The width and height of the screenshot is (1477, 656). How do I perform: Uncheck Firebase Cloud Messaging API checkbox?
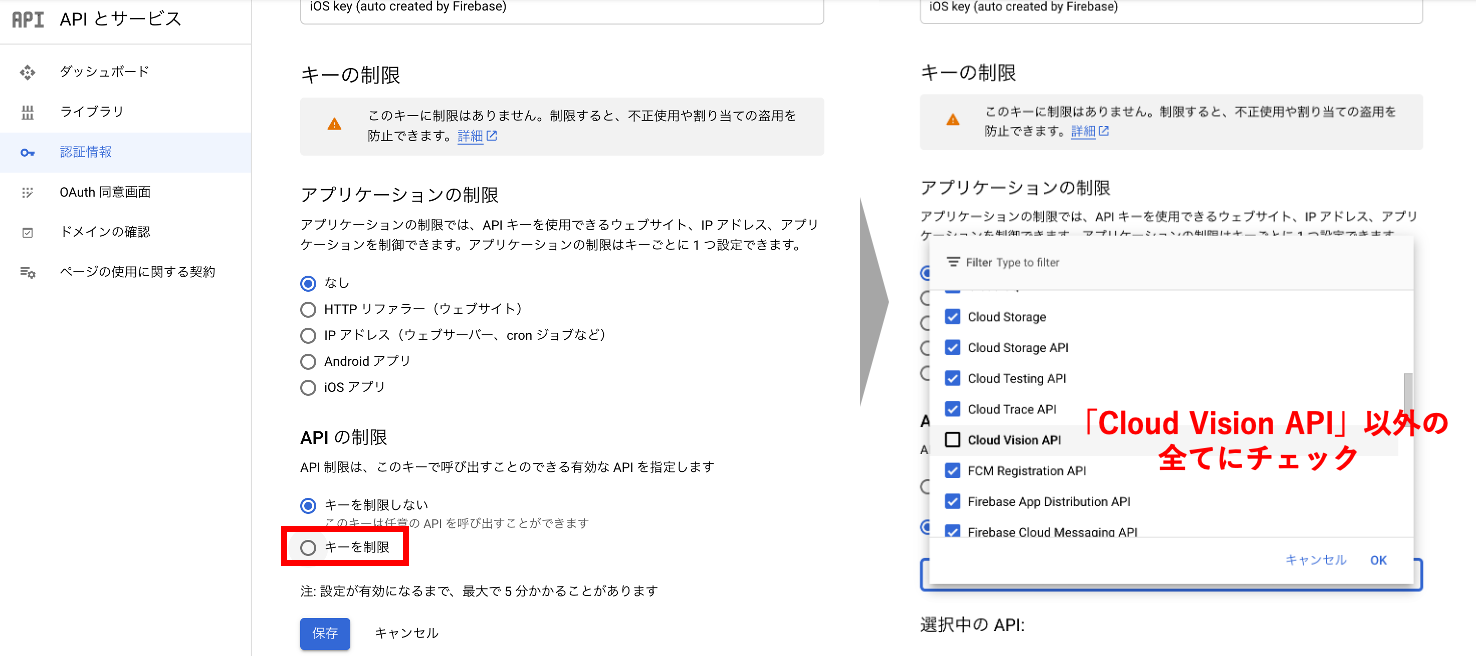952,532
